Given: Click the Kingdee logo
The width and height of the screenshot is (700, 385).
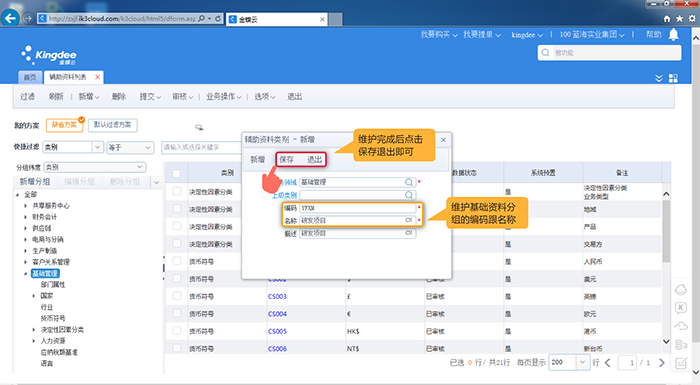Looking at the screenshot, I should (x=49, y=55).
